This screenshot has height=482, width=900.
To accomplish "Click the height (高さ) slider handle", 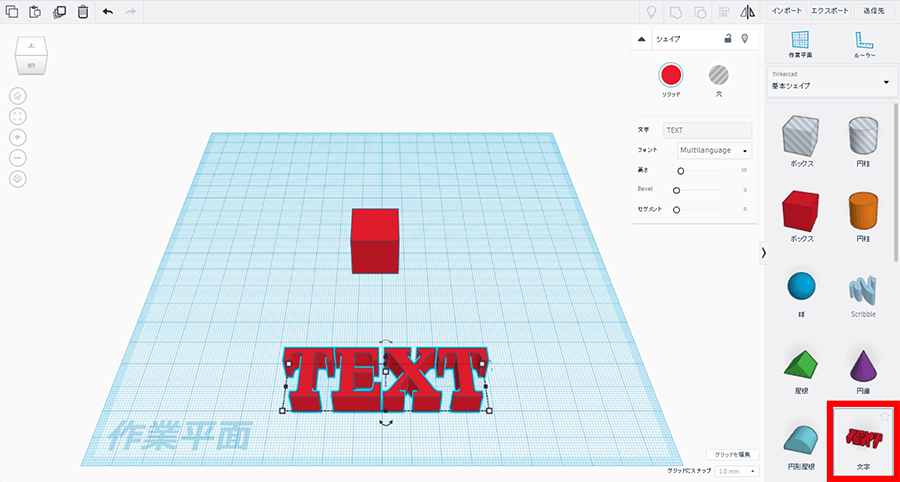I will coord(680,171).
